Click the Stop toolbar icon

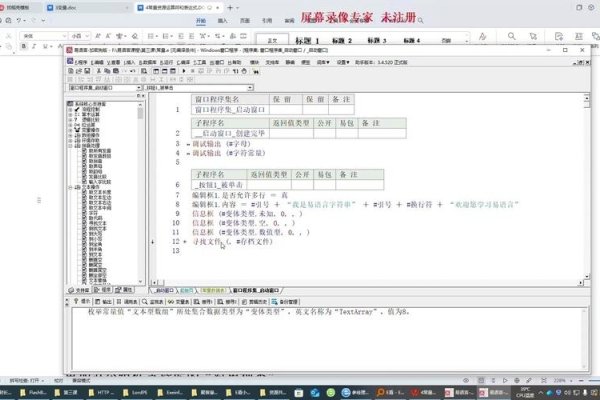(x=192, y=71)
